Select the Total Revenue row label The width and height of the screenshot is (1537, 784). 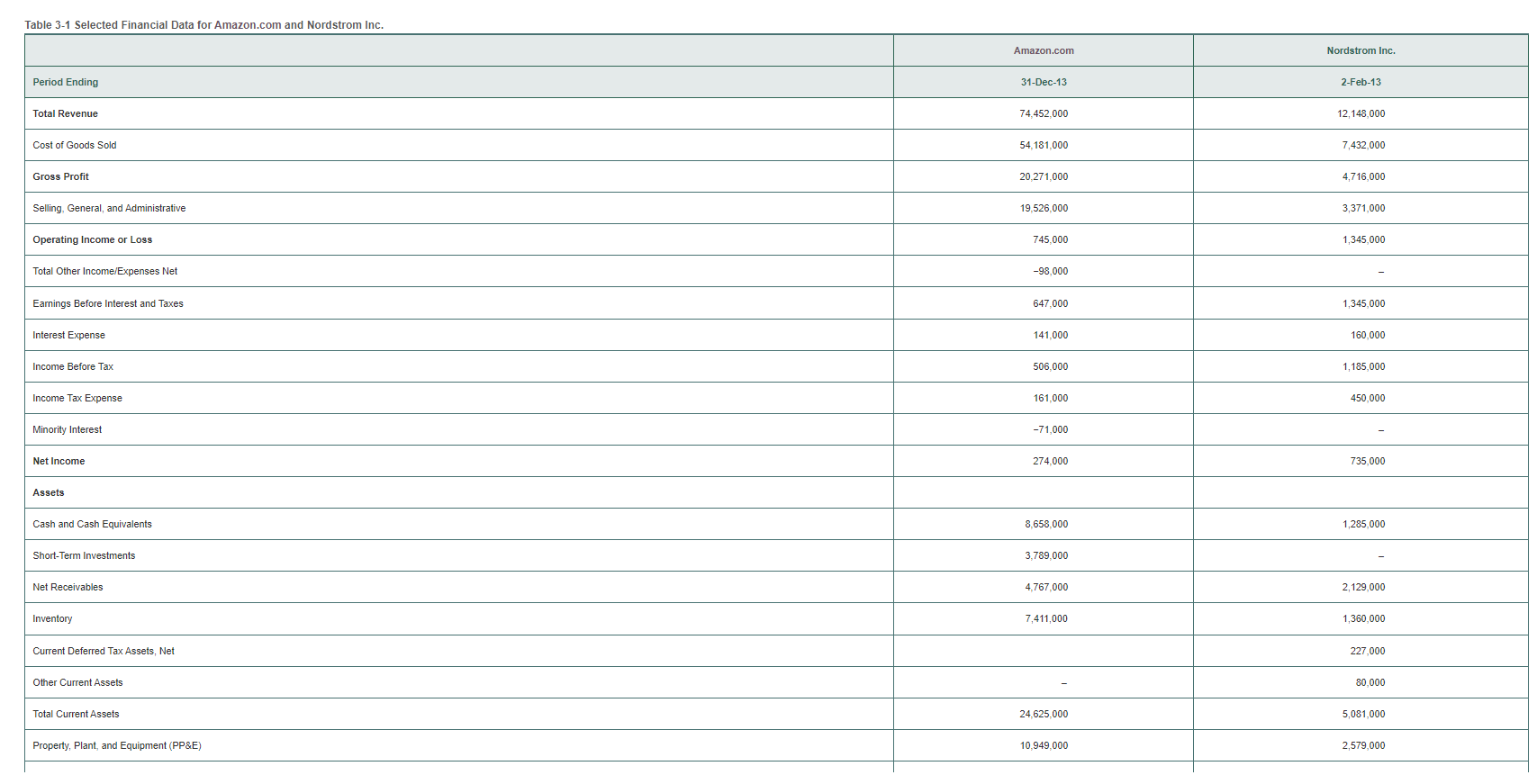tap(66, 113)
